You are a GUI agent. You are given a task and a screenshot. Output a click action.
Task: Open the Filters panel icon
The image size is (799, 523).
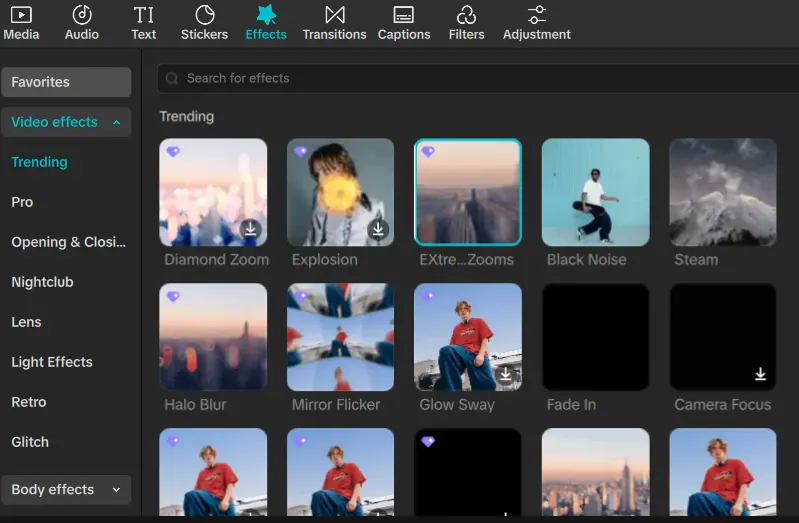pyautogui.click(x=466, y=15)
